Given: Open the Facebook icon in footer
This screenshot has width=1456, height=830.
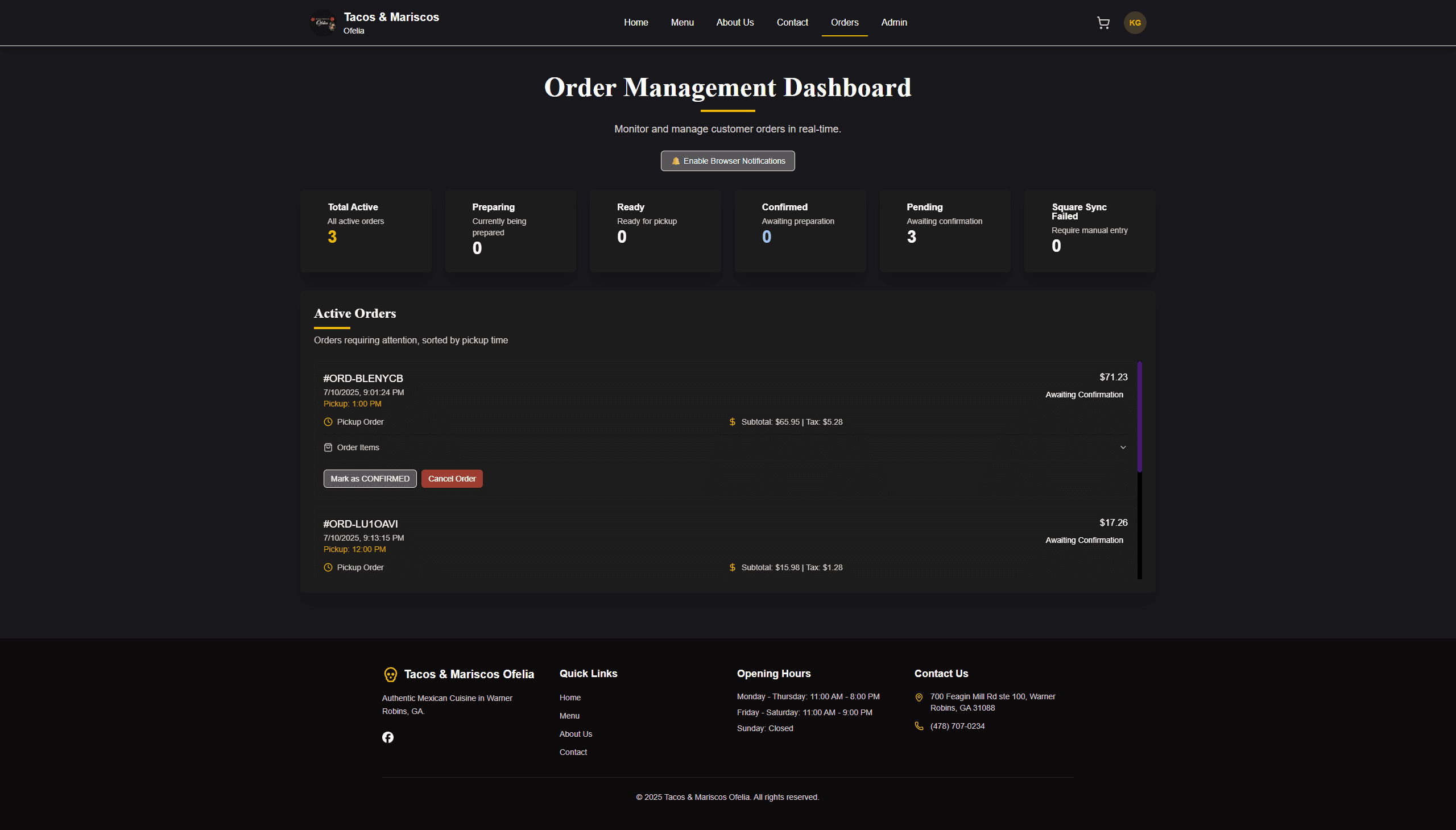Looking at the screenshot, I should (388, 737).
